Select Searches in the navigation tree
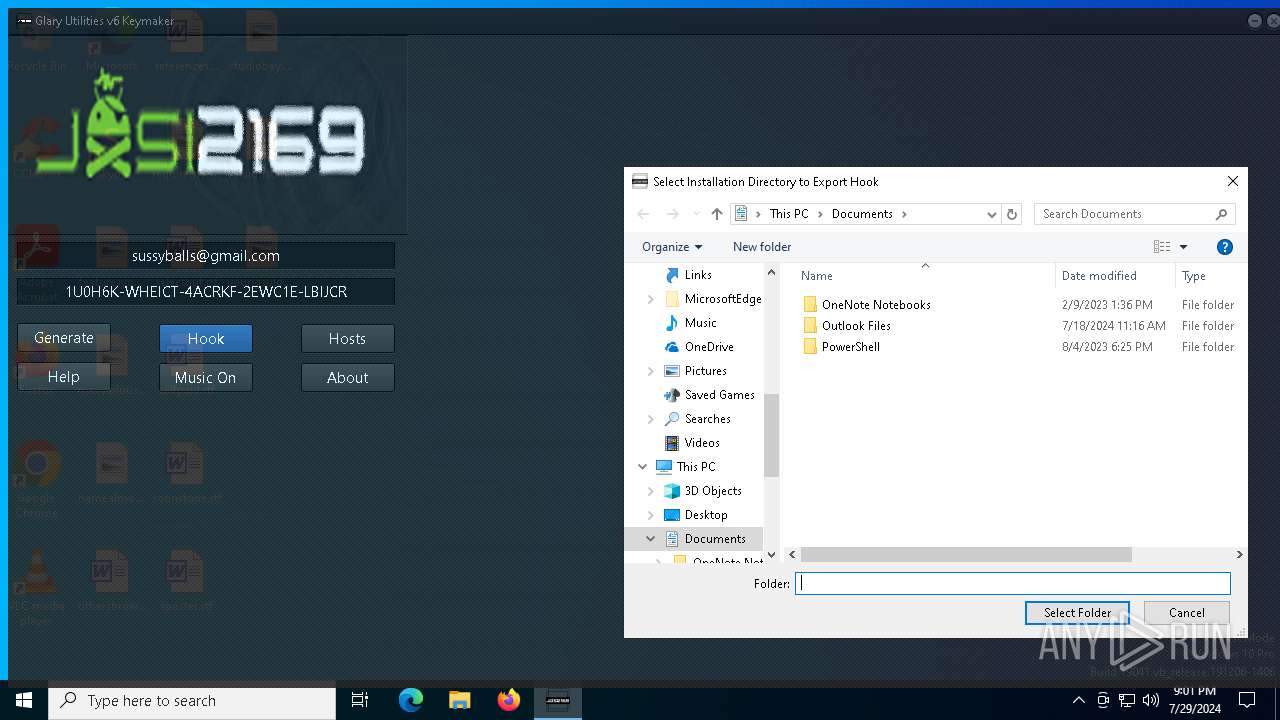1280x720 pixels. (x=707, y=419)
